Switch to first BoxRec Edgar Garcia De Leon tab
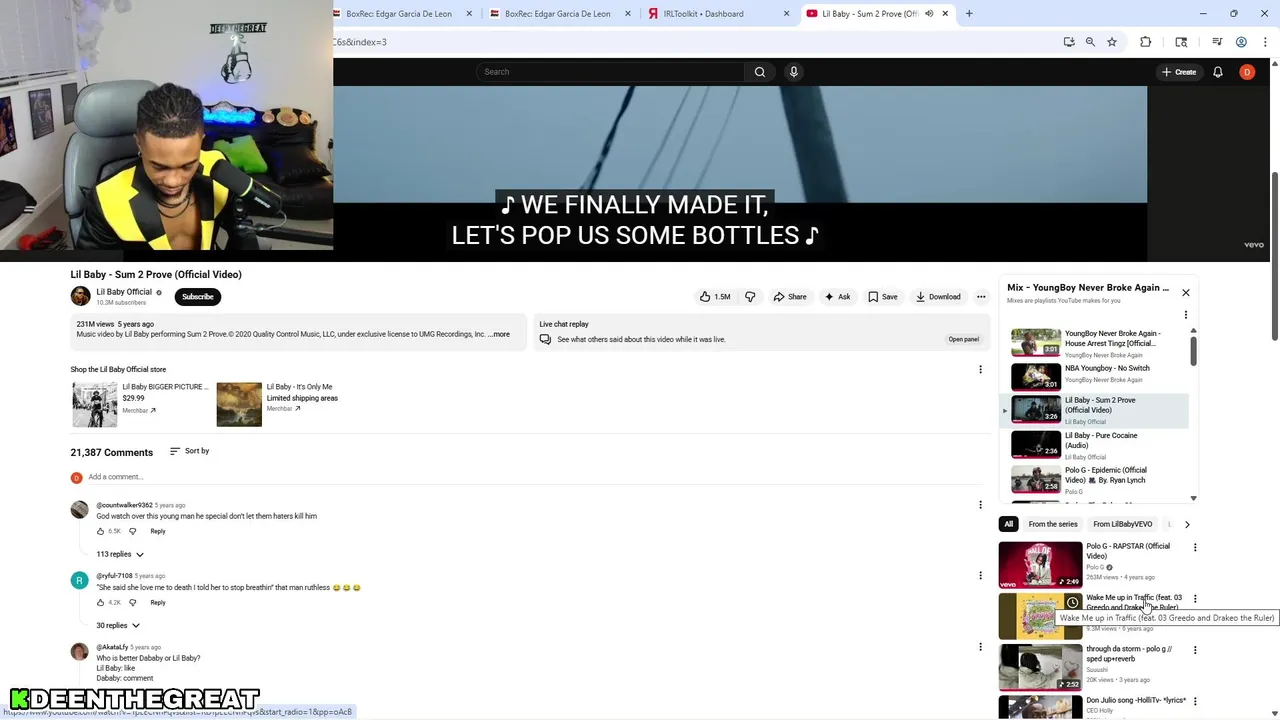This screenshot has height=720, width=1280. 397,14
